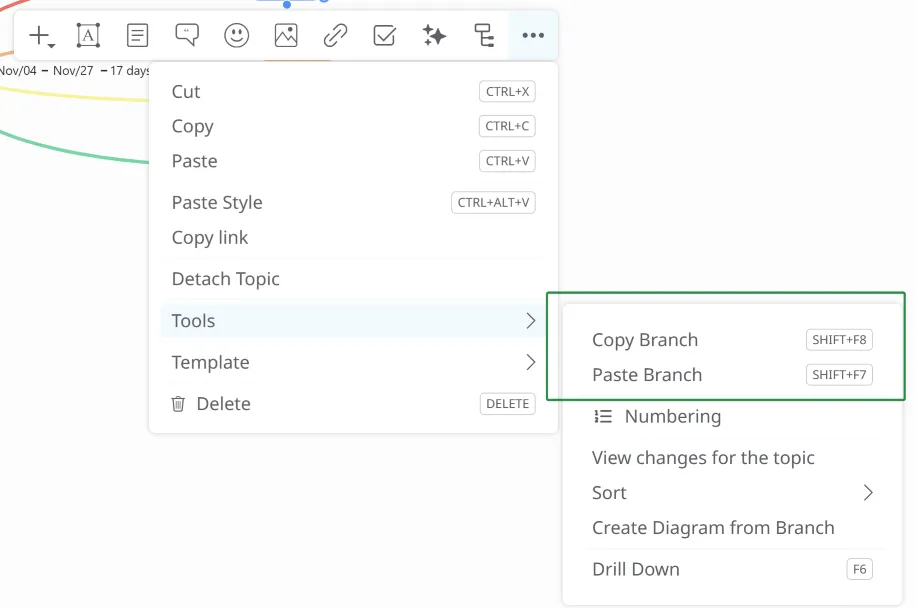Image resolution: width=916 pixels, height=608 pixels.
Task: Open the emoji smiley icon picker
Action: pos(236,36)
